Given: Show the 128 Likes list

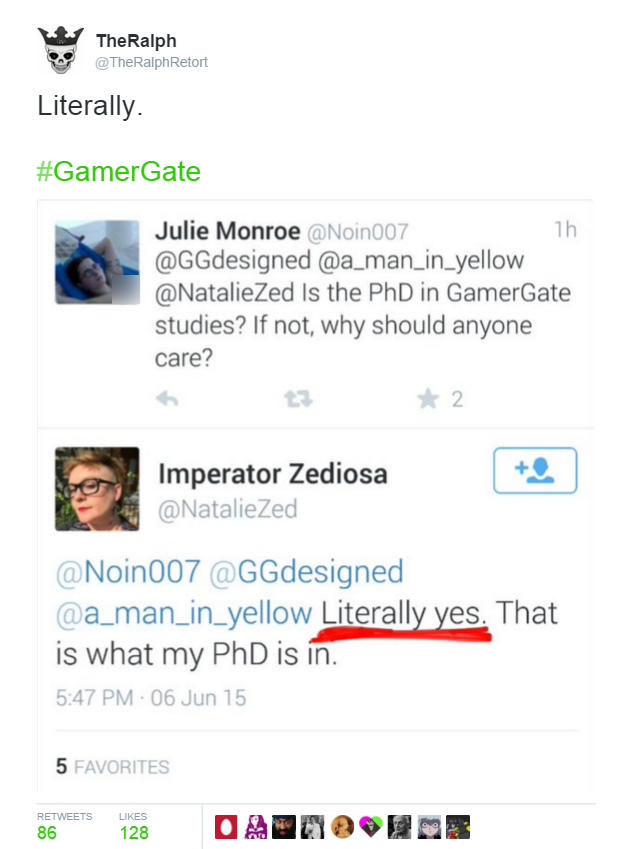Looking at the screenshot, I should [134, 826].
